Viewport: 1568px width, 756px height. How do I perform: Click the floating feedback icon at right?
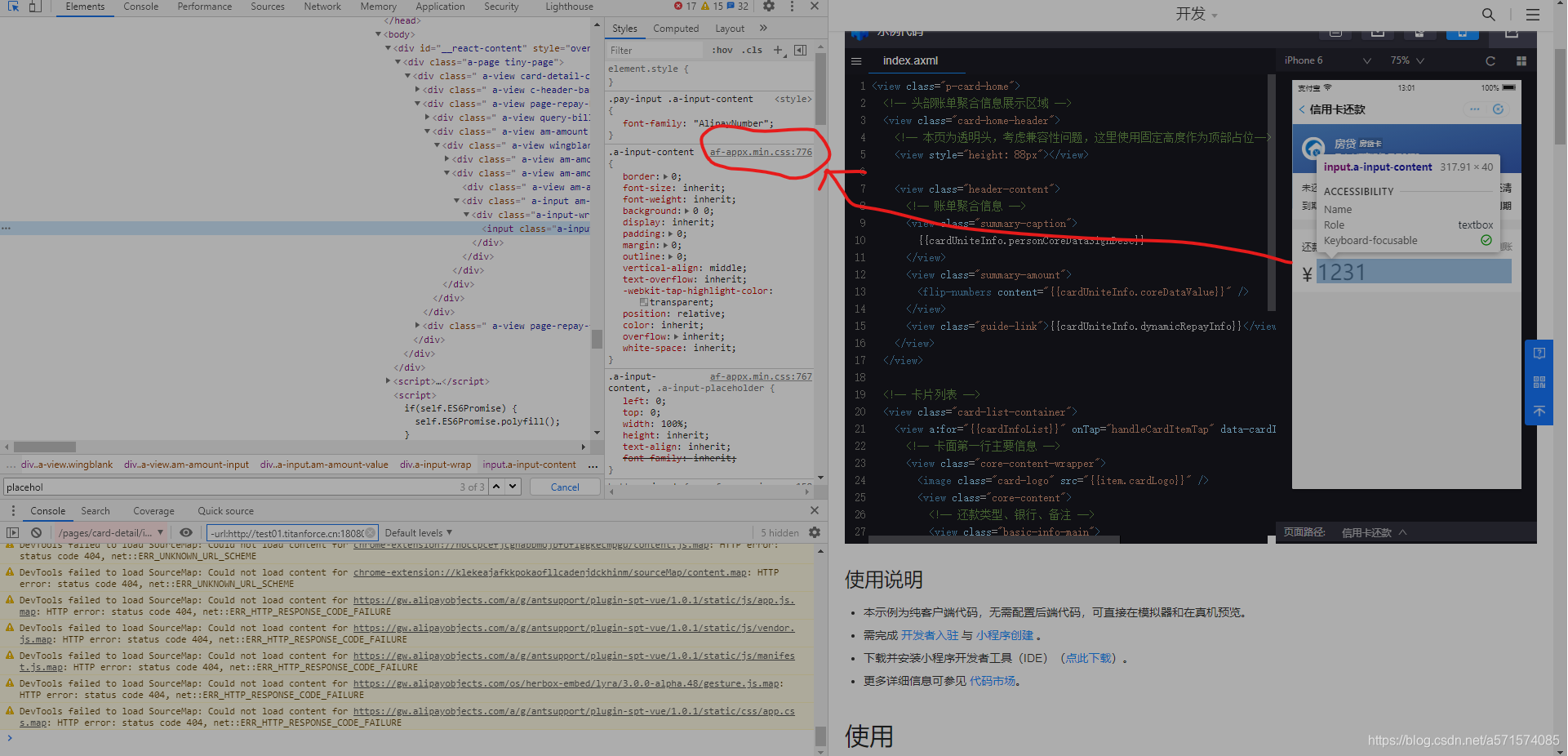pyautogui.click(x=1539, y=354)
